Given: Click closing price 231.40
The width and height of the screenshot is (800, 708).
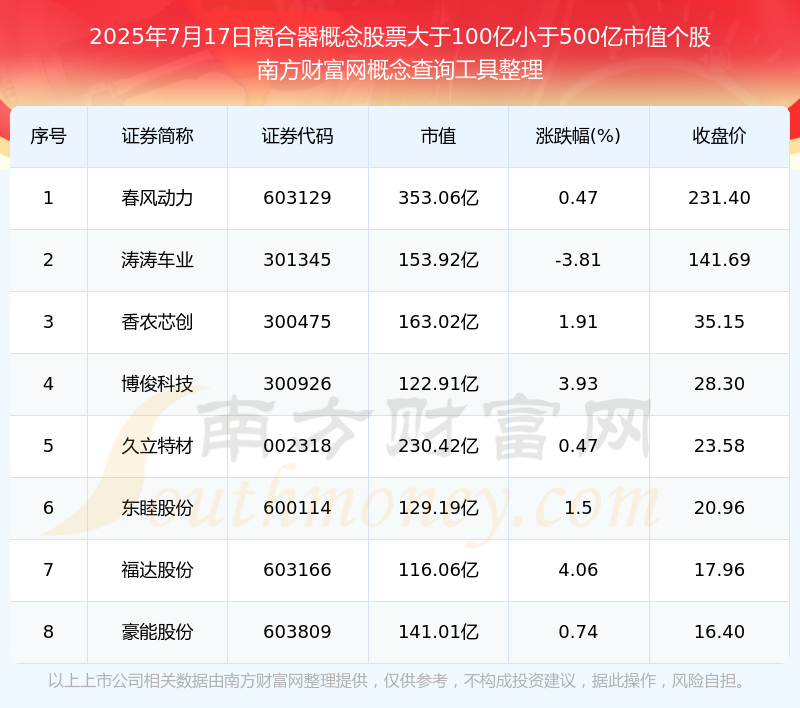Looking at the screenshot, I should 719,198.
